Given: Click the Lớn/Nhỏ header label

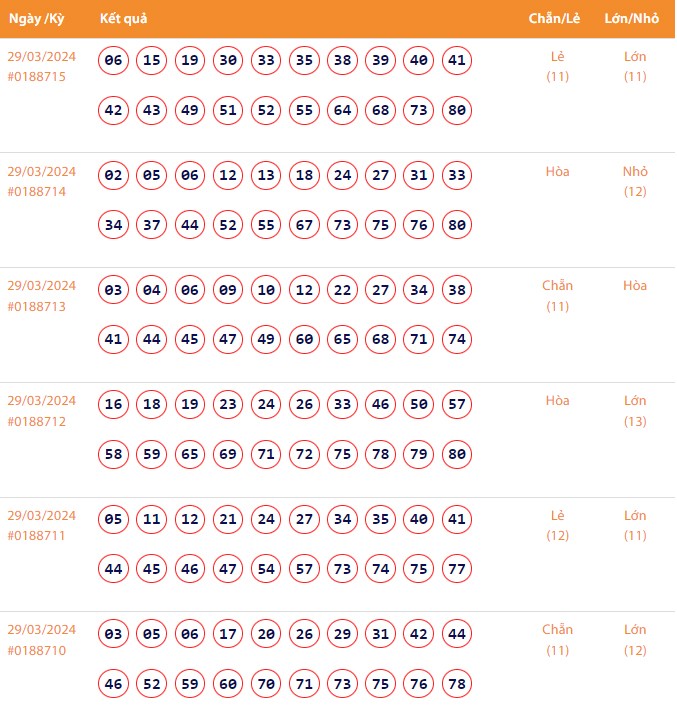Looking at the screenshot, I should click(634, 20).
